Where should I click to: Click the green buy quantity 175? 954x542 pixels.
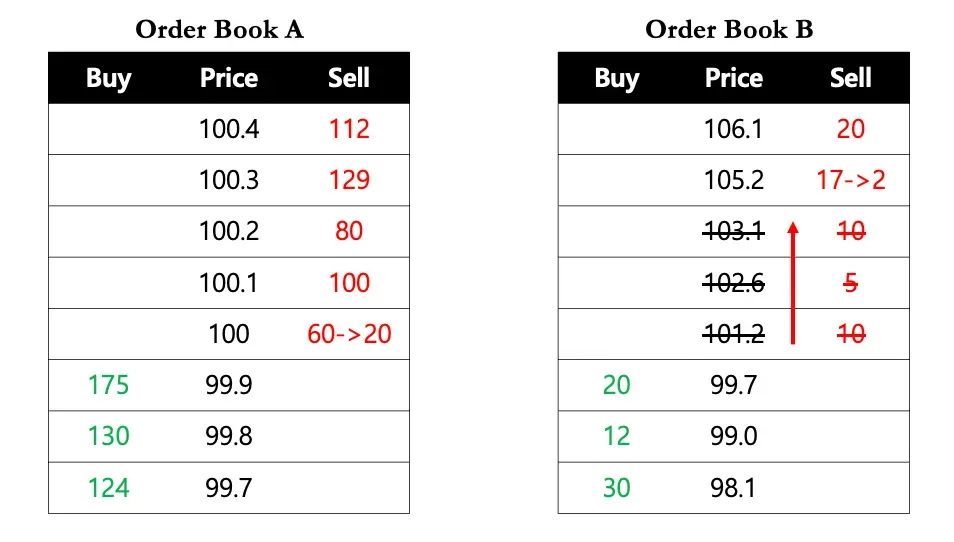(x=108, y=385)
